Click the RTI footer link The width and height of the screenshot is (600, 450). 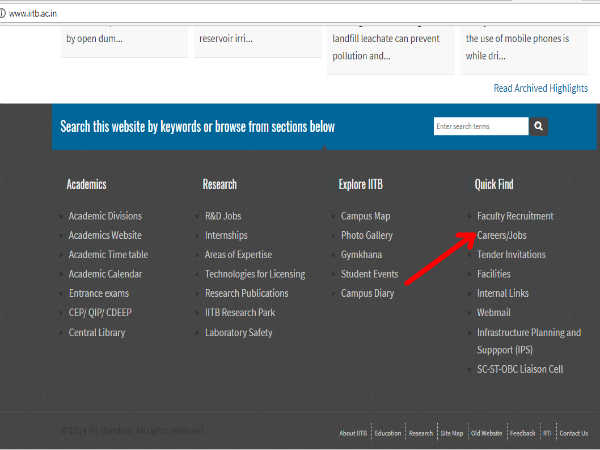click(547, 433)
